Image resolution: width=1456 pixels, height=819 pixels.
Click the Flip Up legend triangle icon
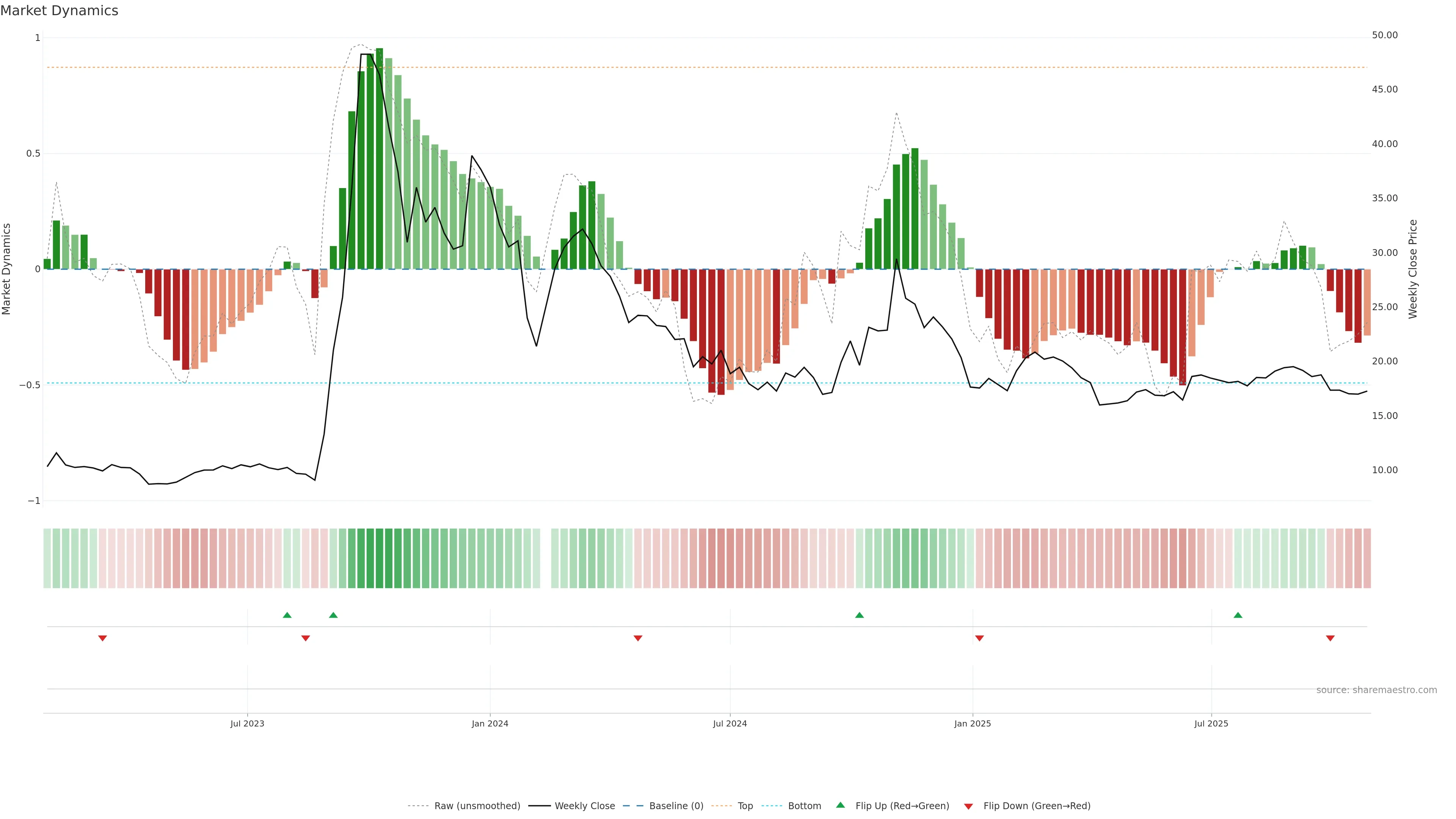click(x=840, y=805)
